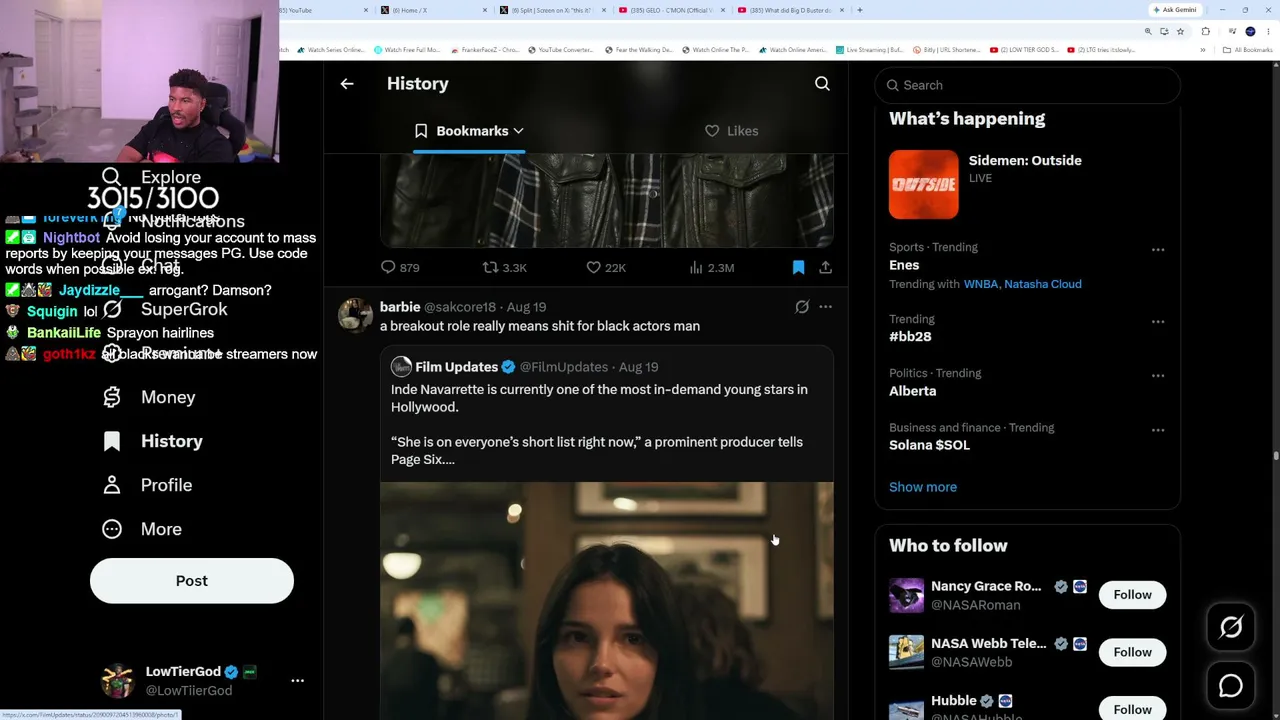Switch to the Likes tab
Screen dimensions: 1280x720
(731, 131)
